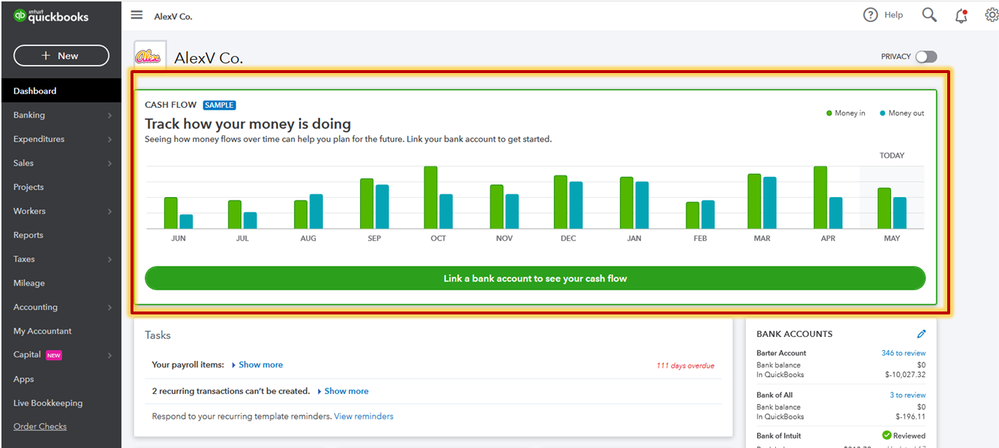The width and height of the screenshot is (999, 448).
Task: Open Capital in the sidebar
Action: tap(27, 354)
